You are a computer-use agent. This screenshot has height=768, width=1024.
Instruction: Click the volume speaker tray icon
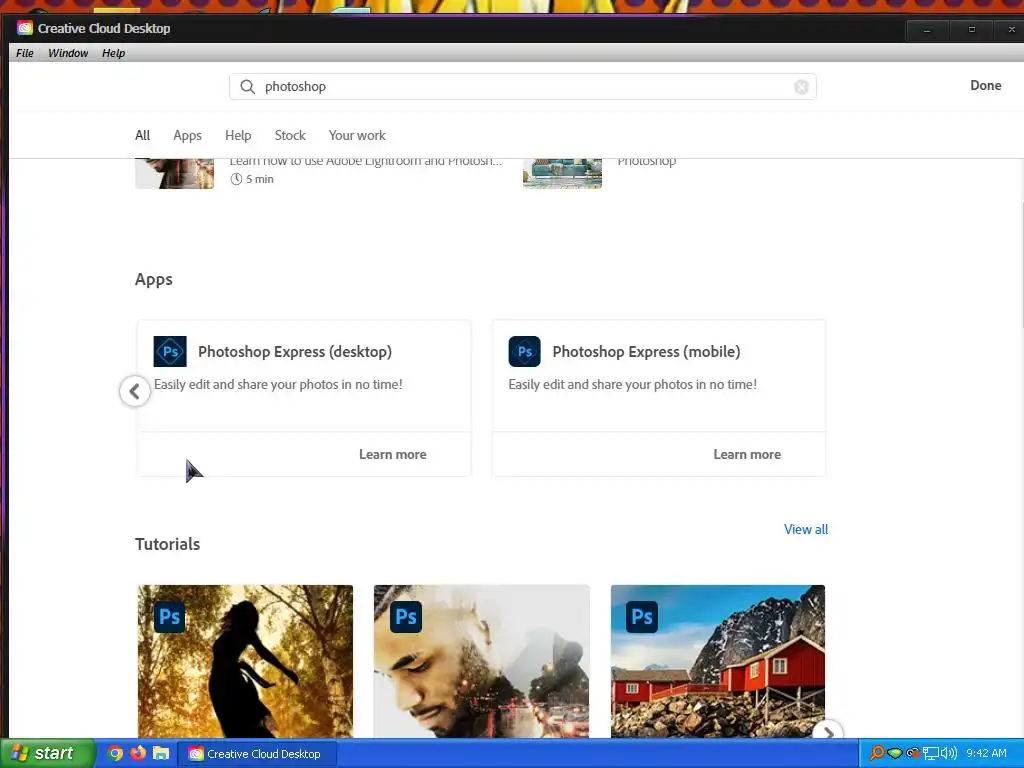tap(948, 753)
